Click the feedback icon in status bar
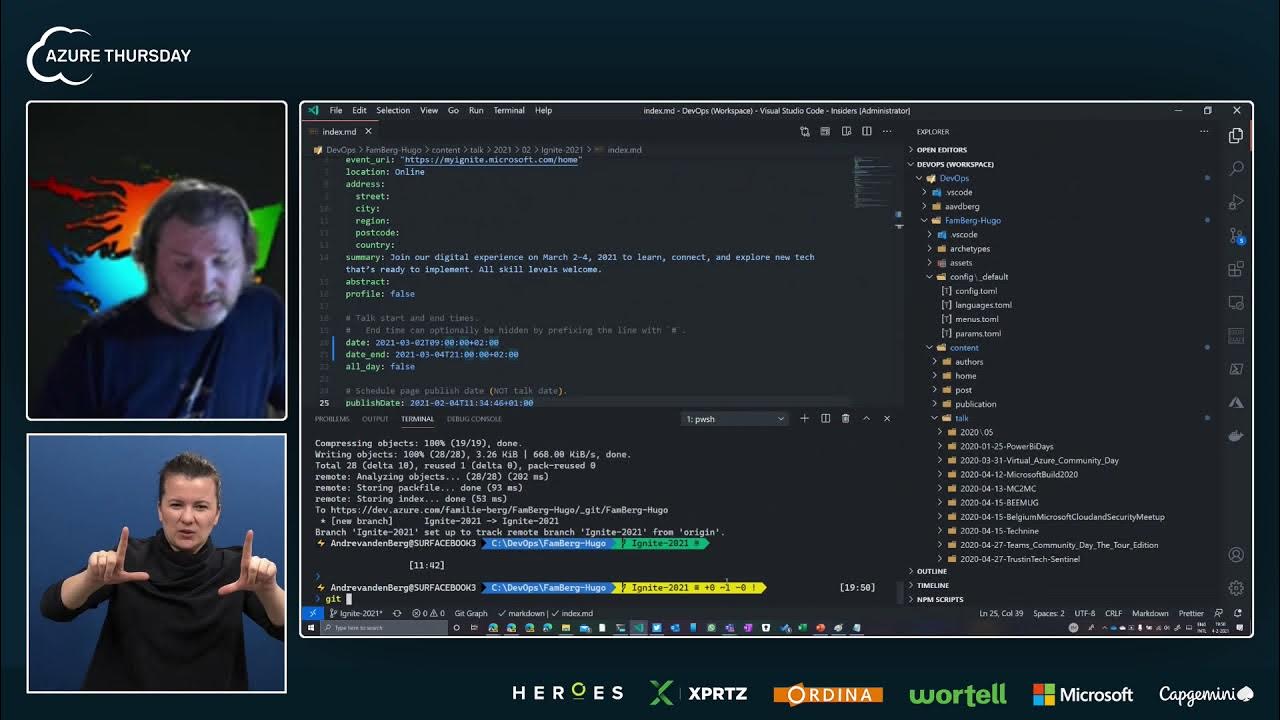The width and height of the screenshot is (1280, 720). click(x=1219, y=613)
